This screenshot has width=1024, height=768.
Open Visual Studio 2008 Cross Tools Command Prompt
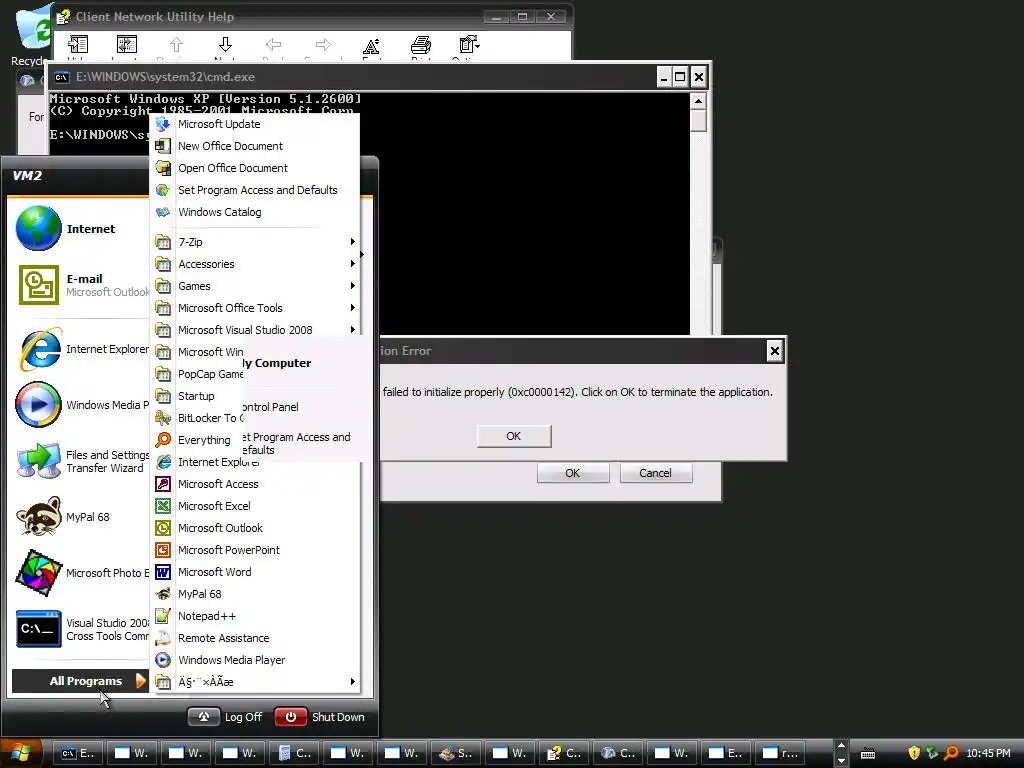coord(80,629)
